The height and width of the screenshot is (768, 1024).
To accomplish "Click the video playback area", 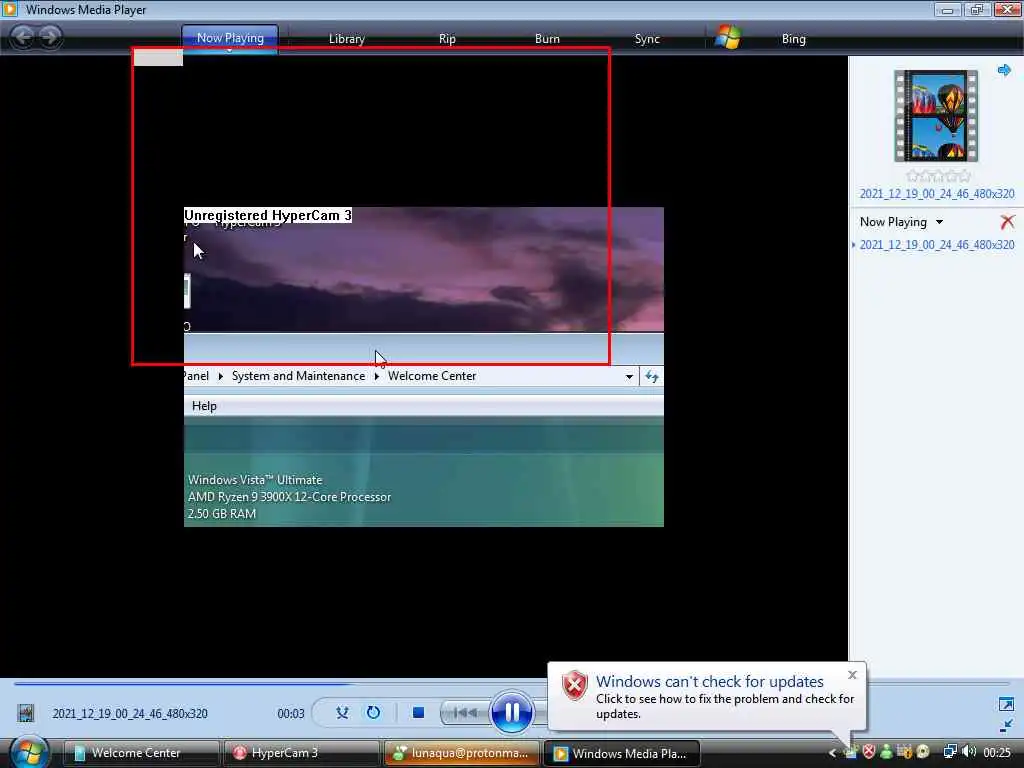I will coord(423,366).
